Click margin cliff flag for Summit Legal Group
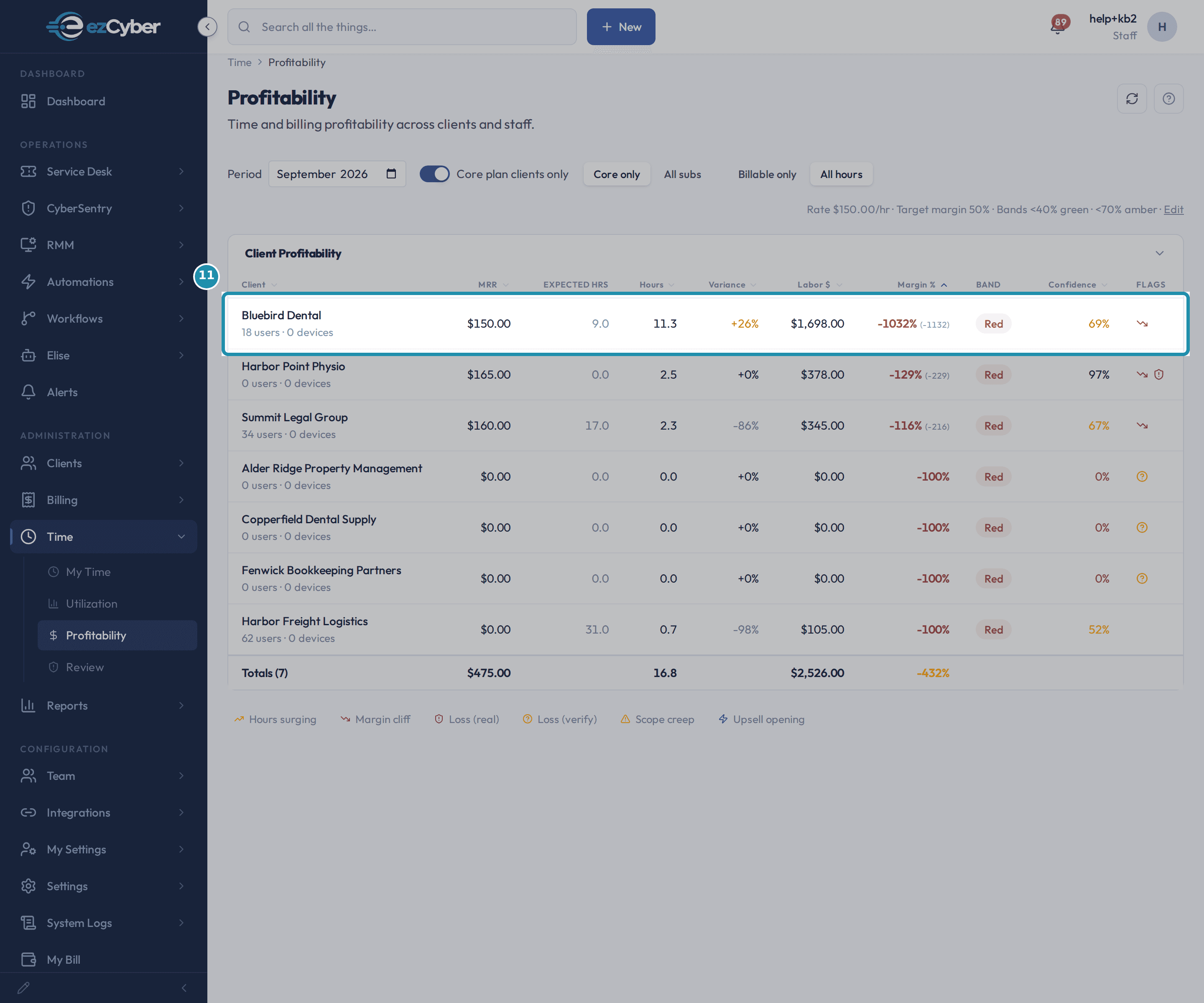Image resolution: width=1204 pixels, height=1003 pixels. [1142, 426]
